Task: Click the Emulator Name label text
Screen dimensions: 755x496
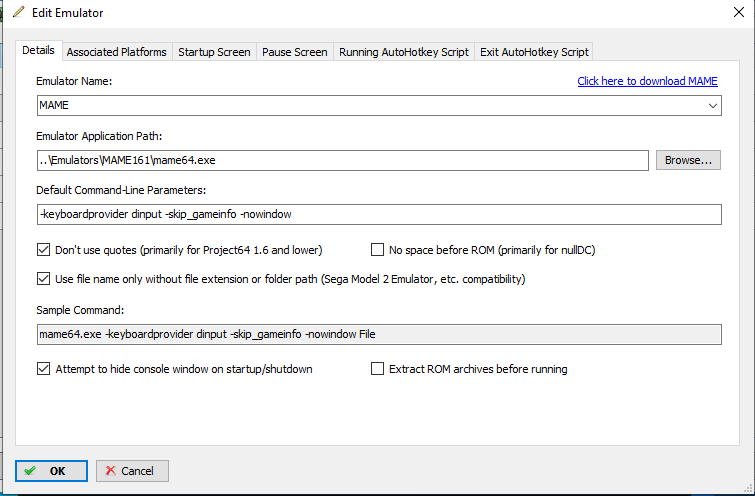Action: pos(74,81)
